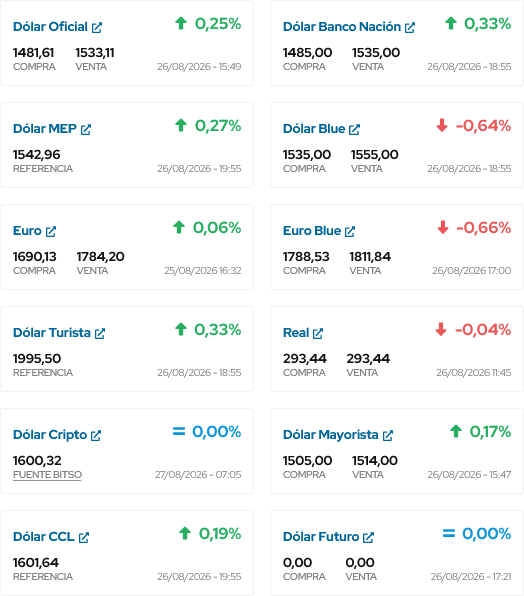
Task: Open the Euro Blue title link
Action: (x=312, y=230)
